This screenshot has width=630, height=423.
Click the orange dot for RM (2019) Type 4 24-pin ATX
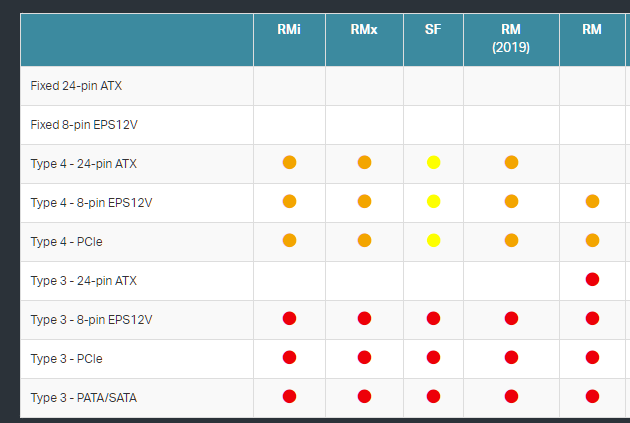511,163
